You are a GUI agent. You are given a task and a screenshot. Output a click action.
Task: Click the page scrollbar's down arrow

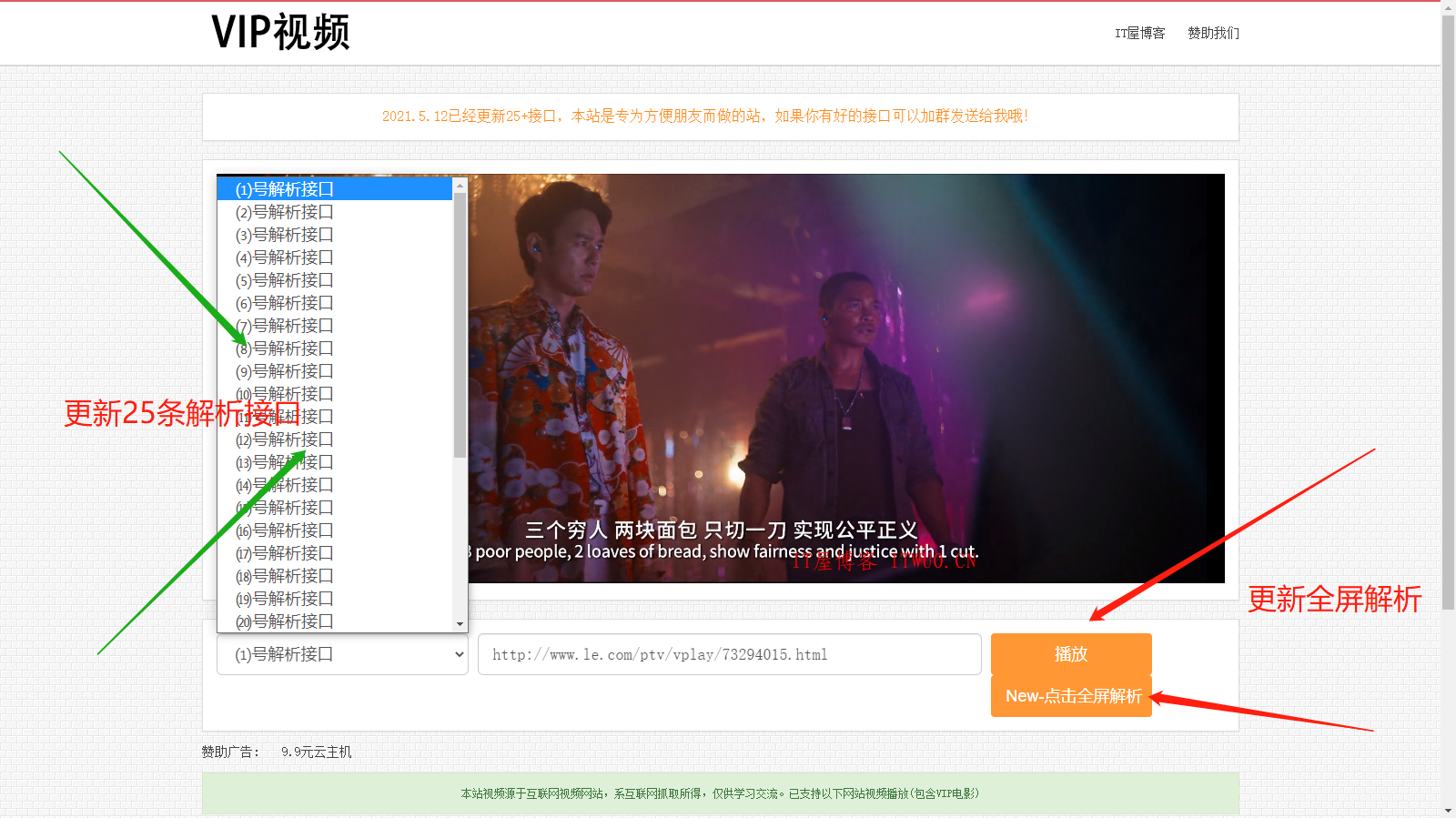pos(1448,810)
